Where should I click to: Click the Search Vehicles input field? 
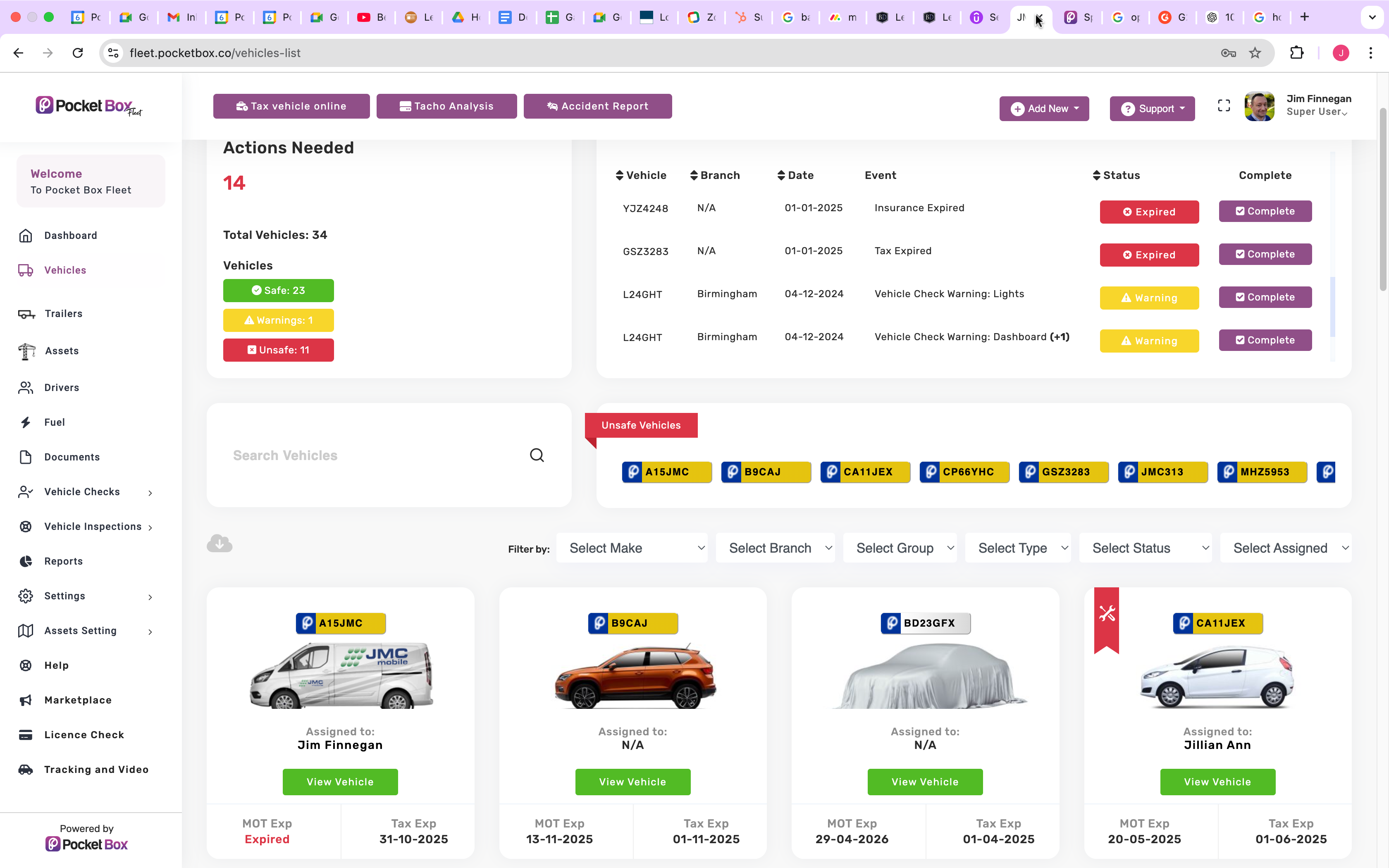tap(373, 455)
